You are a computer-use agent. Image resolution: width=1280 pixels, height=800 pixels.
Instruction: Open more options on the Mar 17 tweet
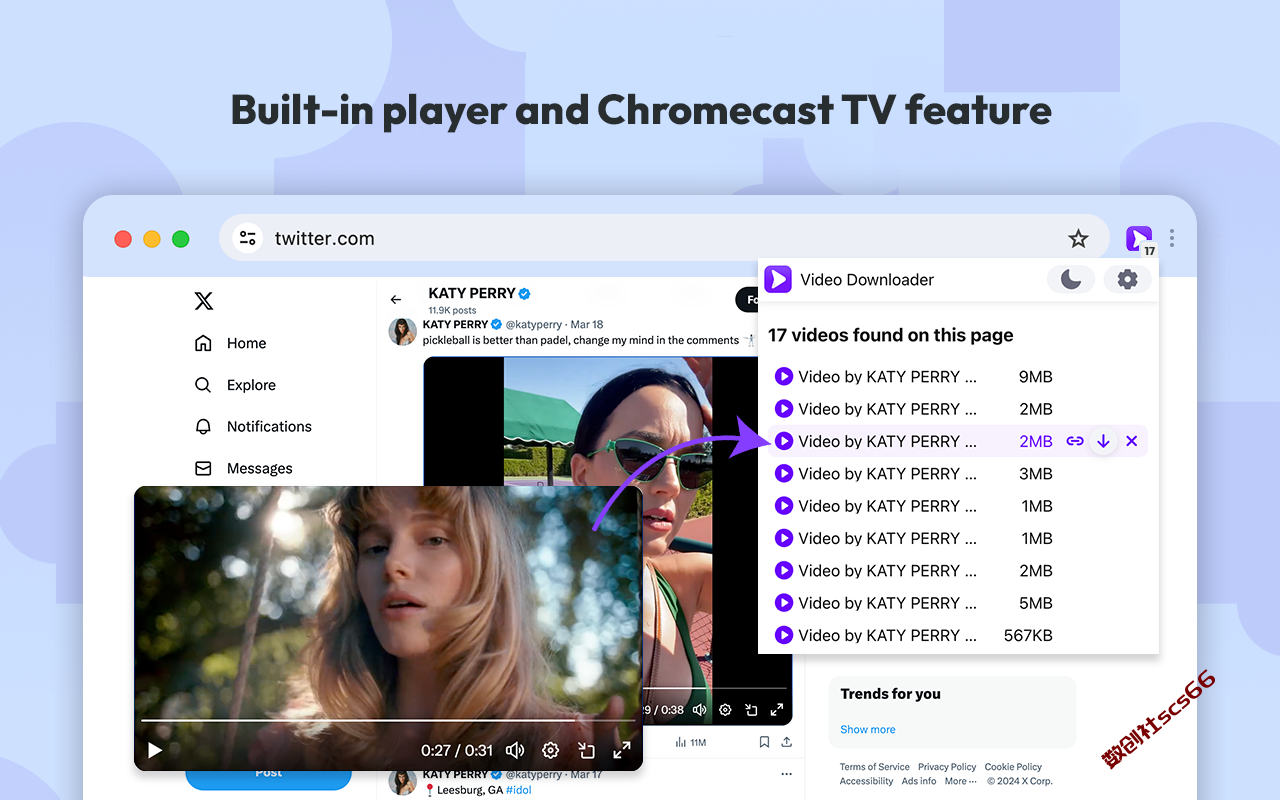[786, 774]
